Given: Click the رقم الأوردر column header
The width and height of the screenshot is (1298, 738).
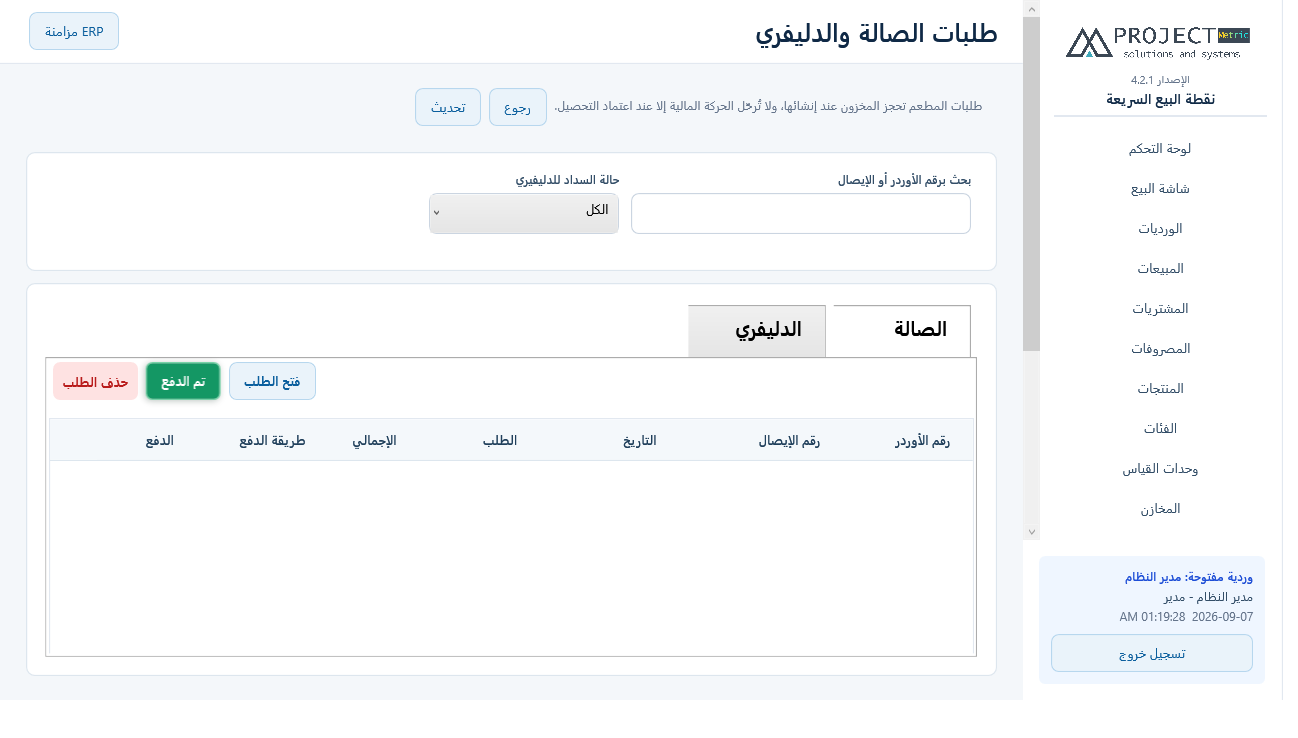Looking at the screenshot, I should tap(922, 441).
